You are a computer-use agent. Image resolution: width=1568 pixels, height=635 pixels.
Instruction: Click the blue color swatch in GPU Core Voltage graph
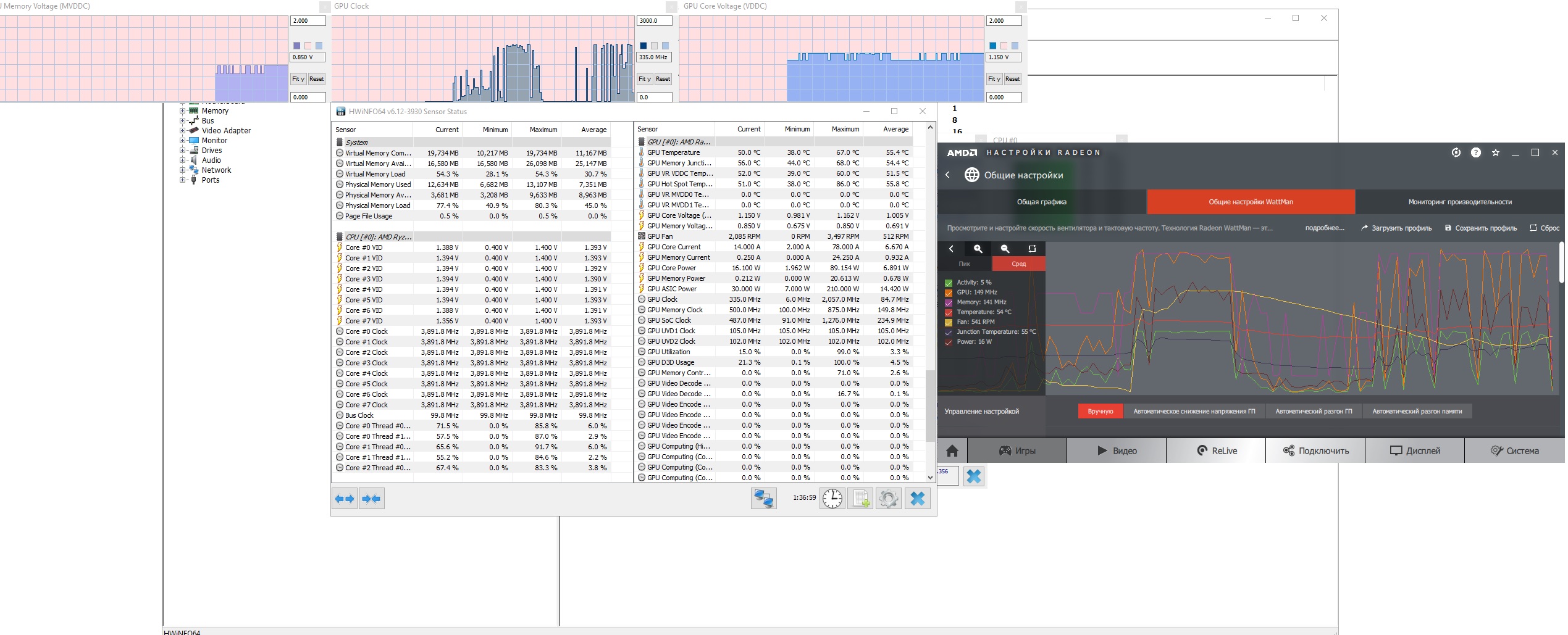point(992,46)
